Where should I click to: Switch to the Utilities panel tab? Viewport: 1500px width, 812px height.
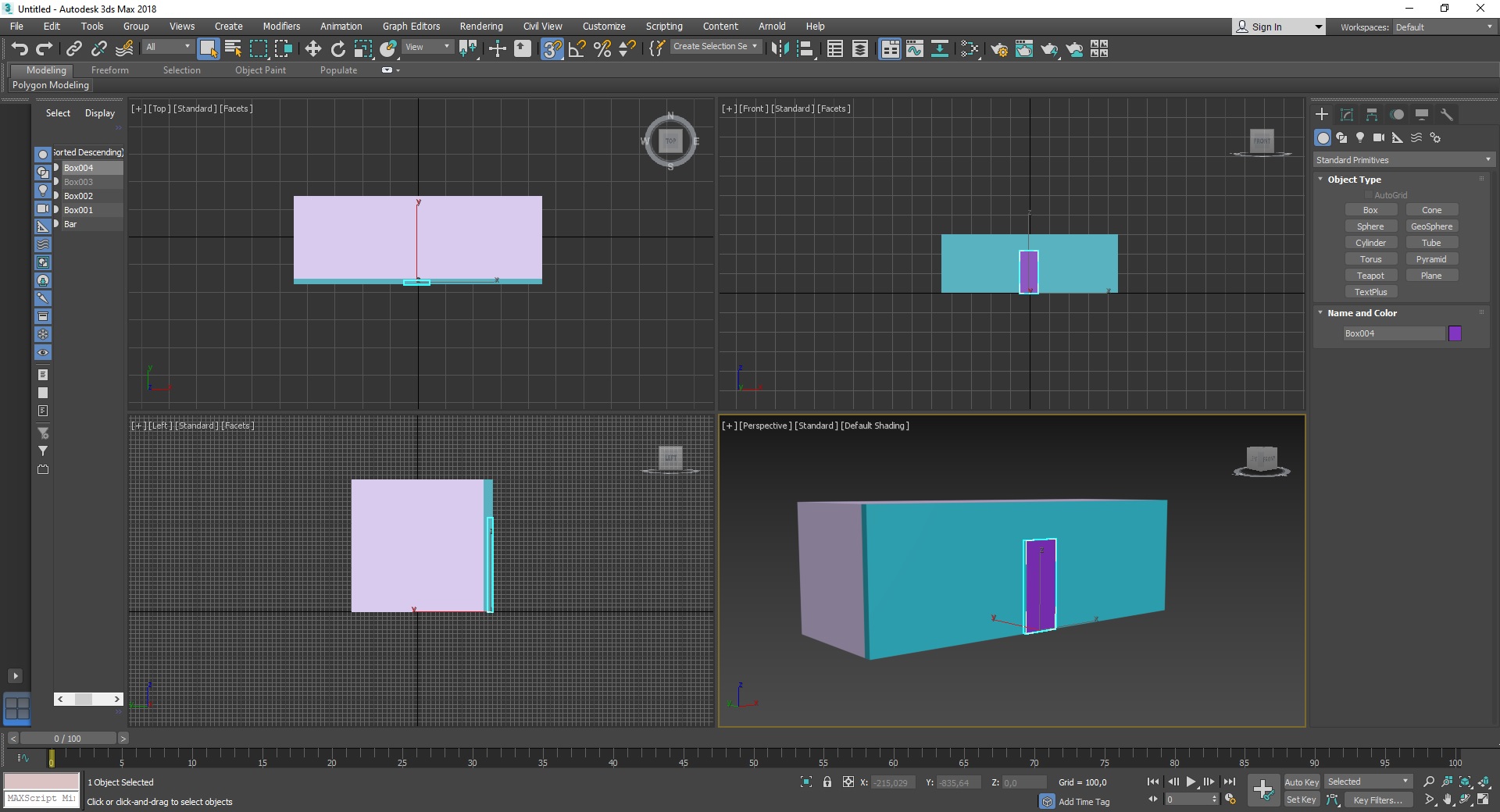pos(1447,115)
